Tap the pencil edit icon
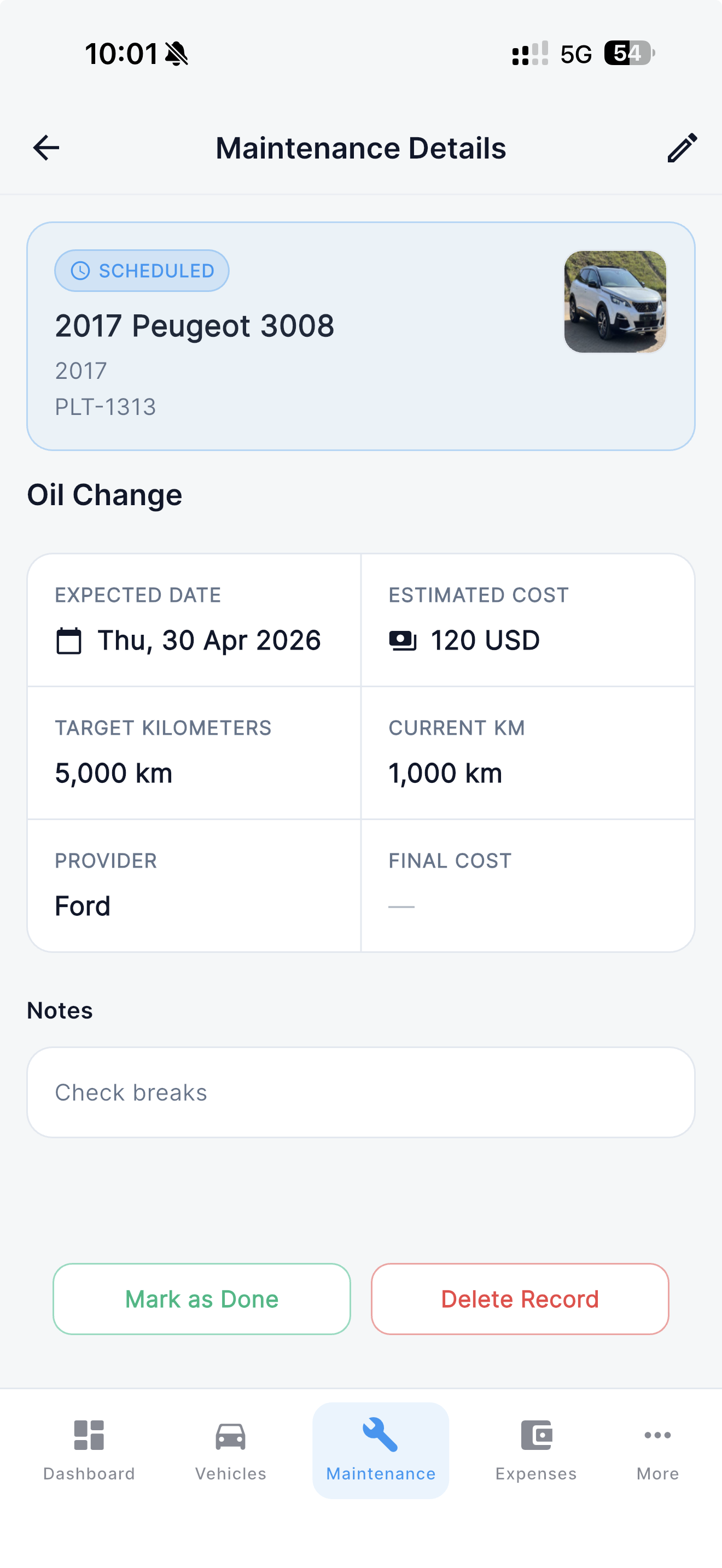 (x=682, y=148)
